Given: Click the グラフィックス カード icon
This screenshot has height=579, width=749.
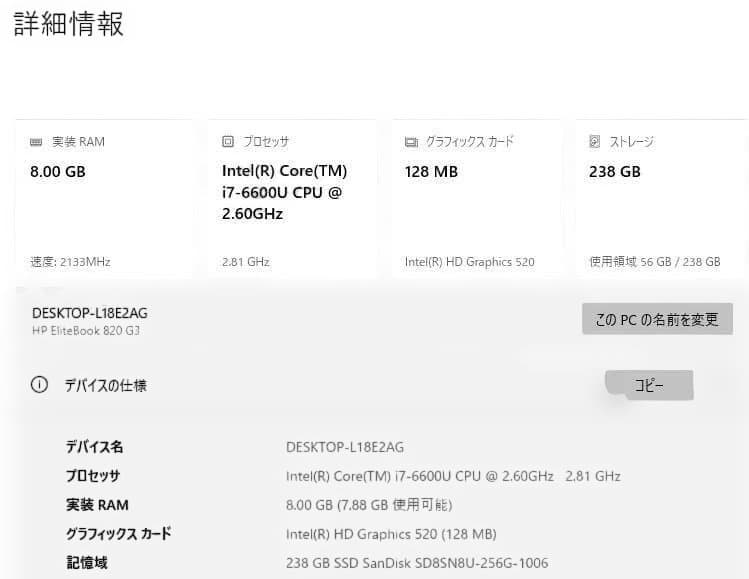Looking at the screenshot, I should pyautogui.click(x=411, y=142).
